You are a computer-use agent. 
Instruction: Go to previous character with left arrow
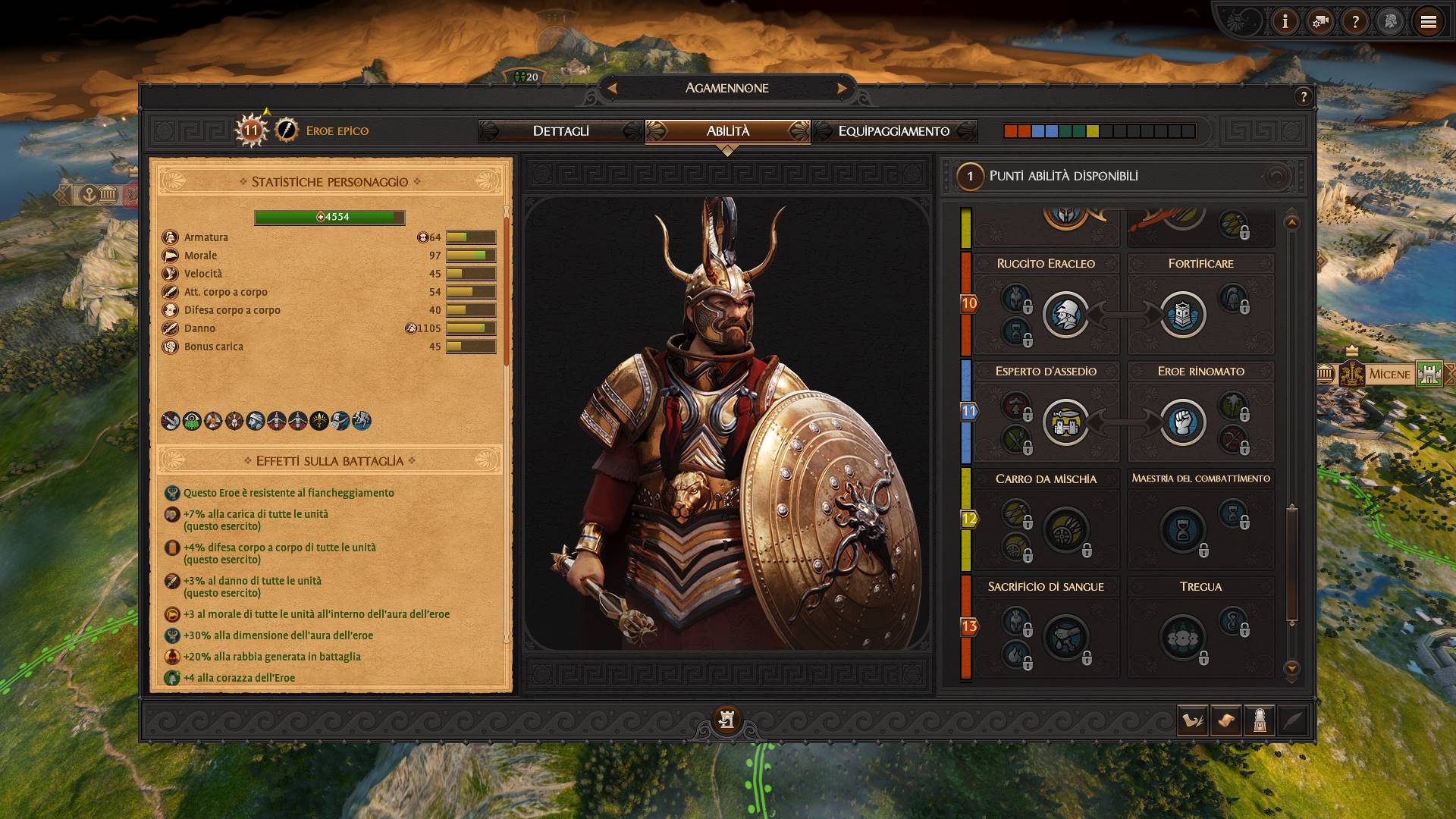612,88
